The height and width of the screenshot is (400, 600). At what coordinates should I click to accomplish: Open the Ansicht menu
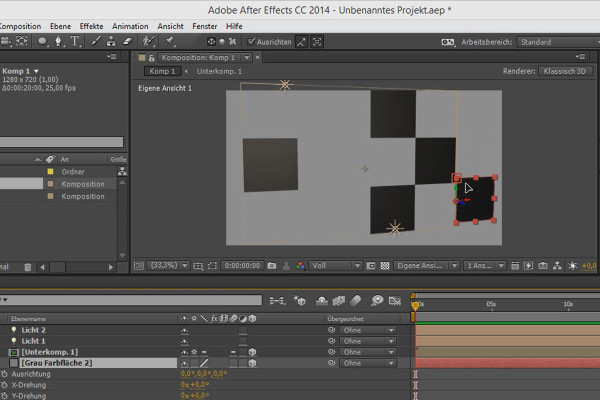[x=170, y=26]
